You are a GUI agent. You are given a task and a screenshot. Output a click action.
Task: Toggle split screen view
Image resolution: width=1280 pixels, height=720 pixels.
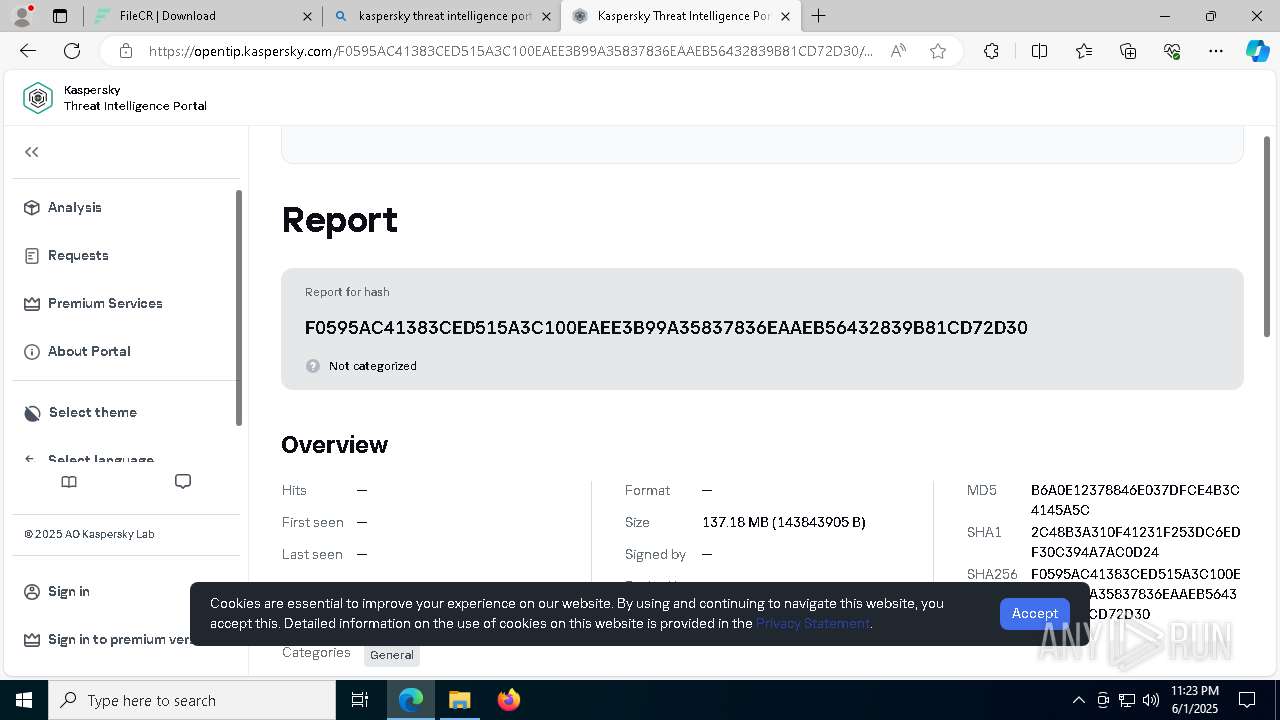(1039, 51)
